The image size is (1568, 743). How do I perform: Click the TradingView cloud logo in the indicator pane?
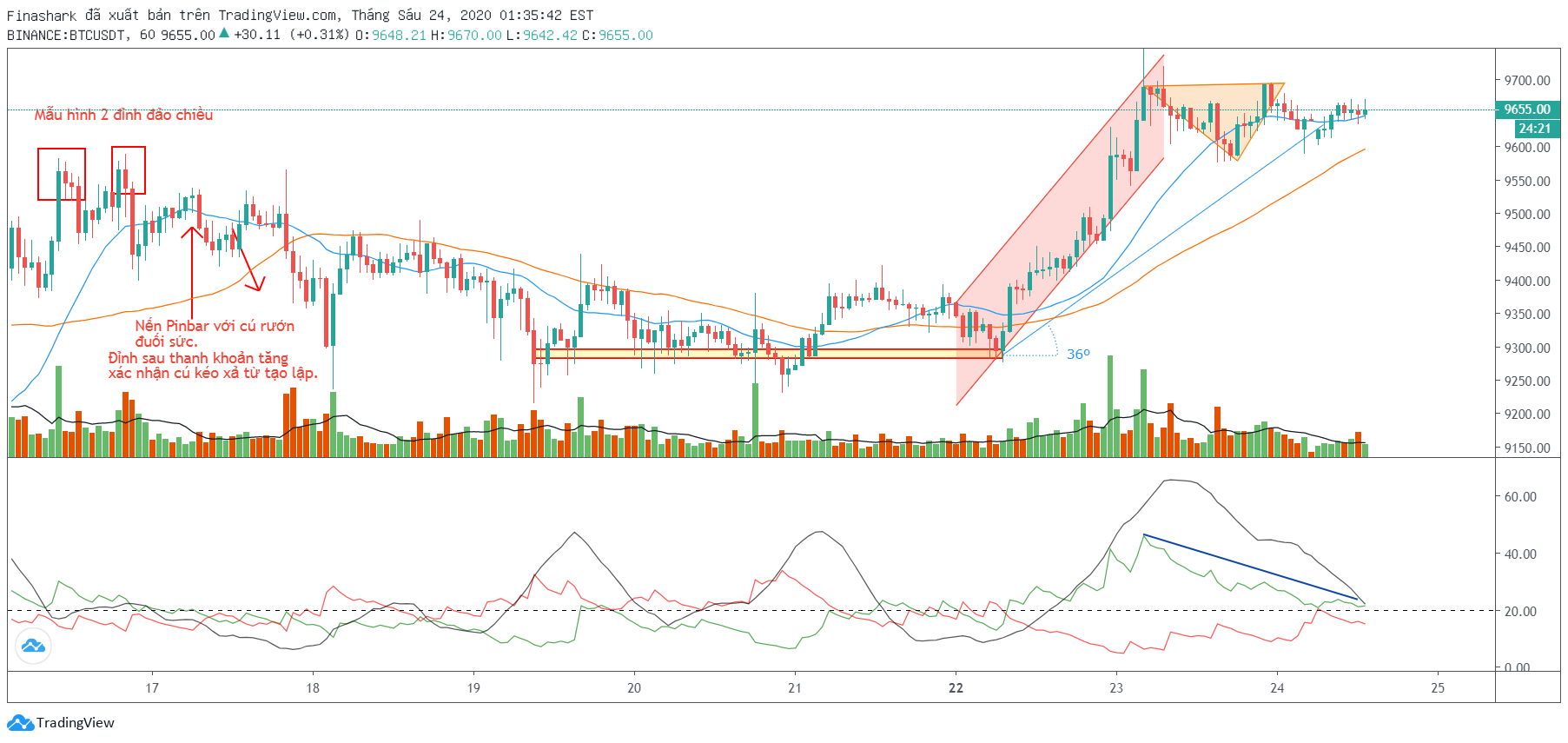33,646
